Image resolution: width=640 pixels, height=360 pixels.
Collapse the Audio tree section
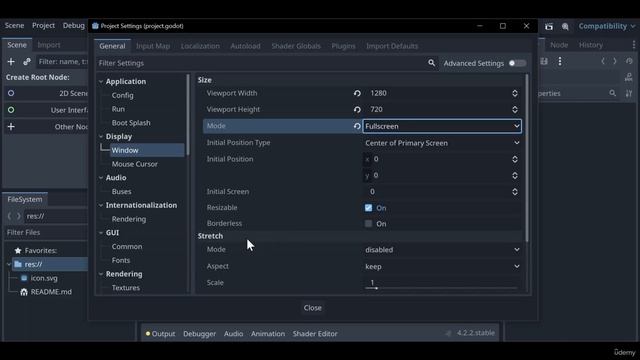click(x=101, y=178)
